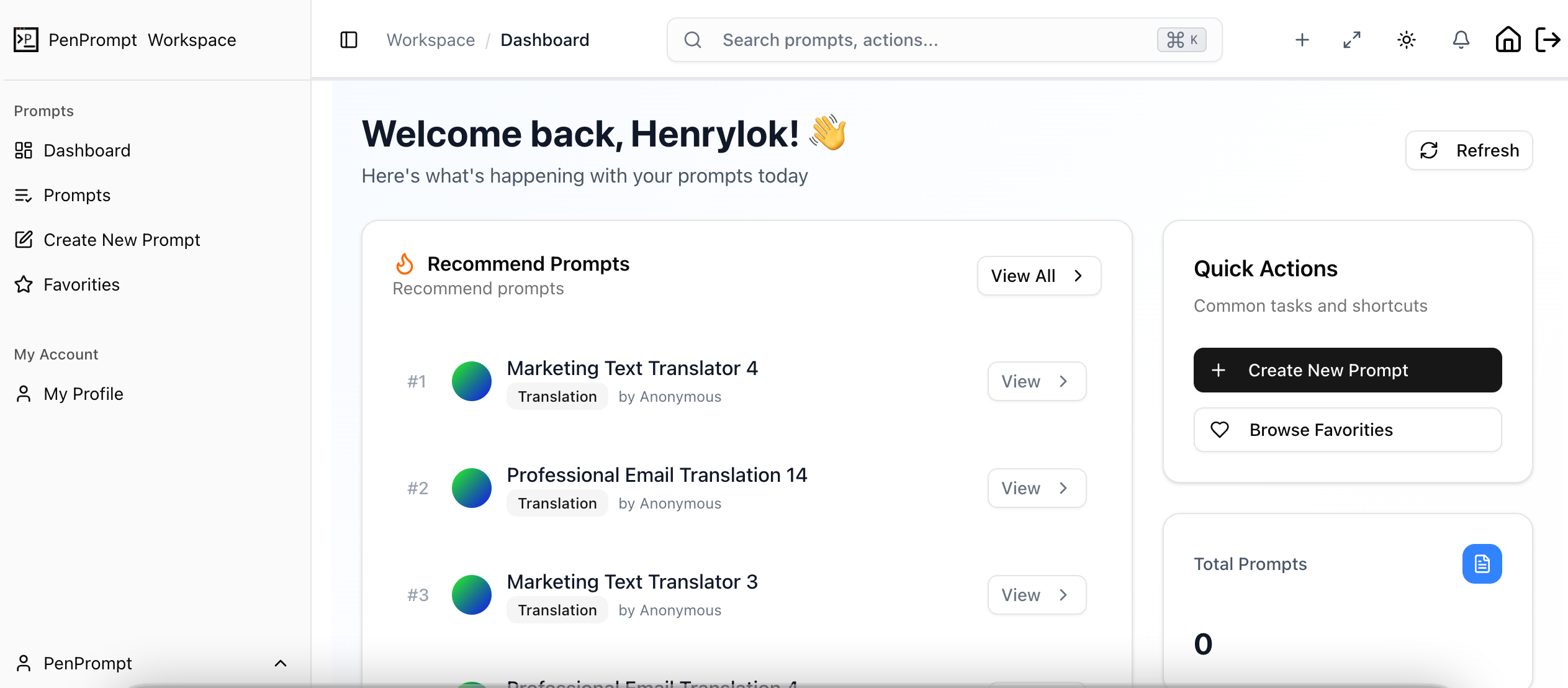The height and width of the screenshot is (688, 1568).
Task: Log out using the exit arrow icon
Action: tap(1548, 40)
